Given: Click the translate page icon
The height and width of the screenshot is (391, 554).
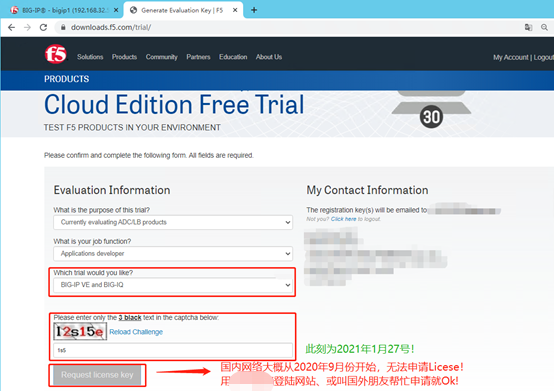Looking at the screenshot, I should [528, 27].
